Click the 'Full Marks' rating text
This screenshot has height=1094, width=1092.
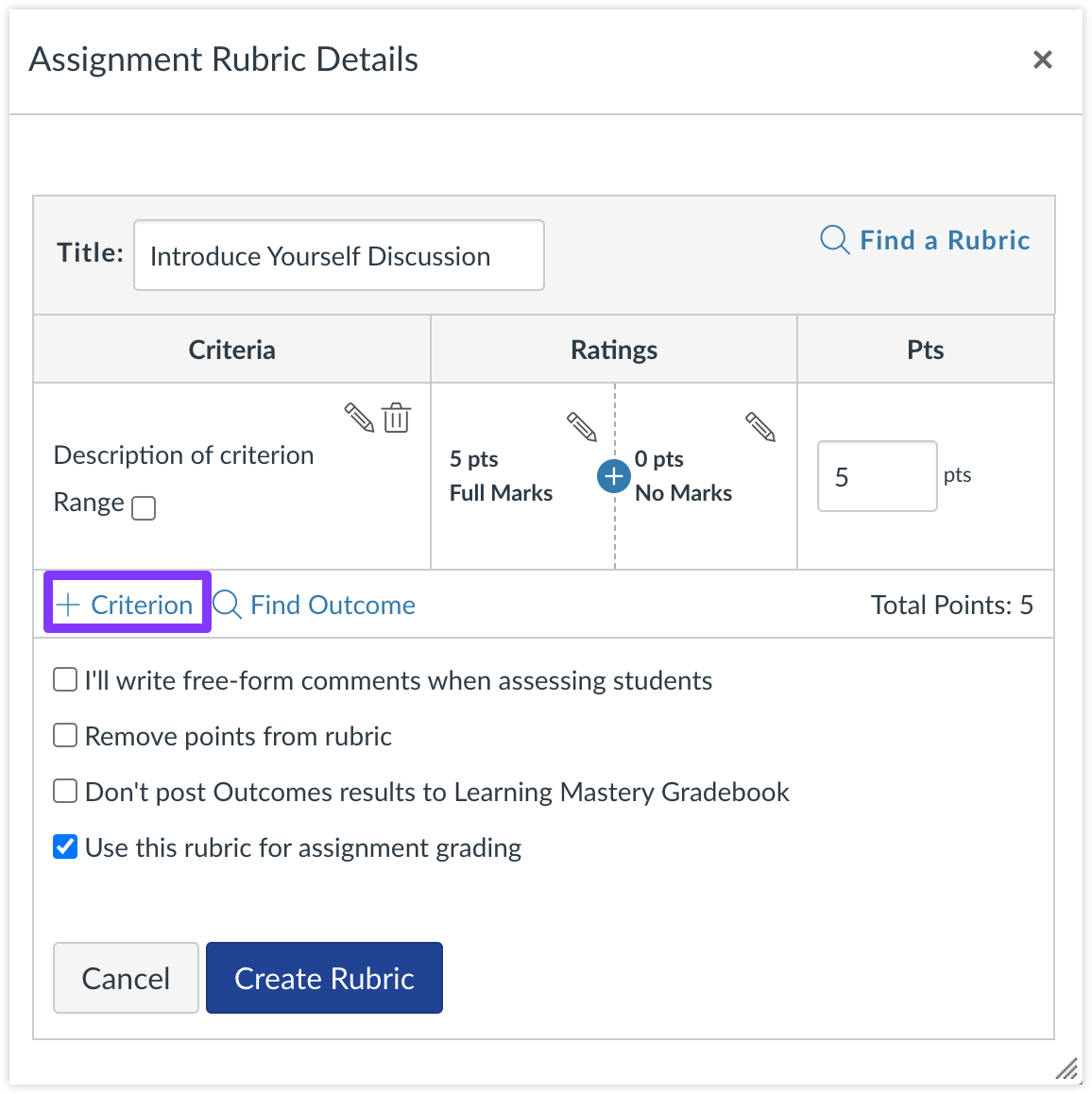[x=501, y=493]
